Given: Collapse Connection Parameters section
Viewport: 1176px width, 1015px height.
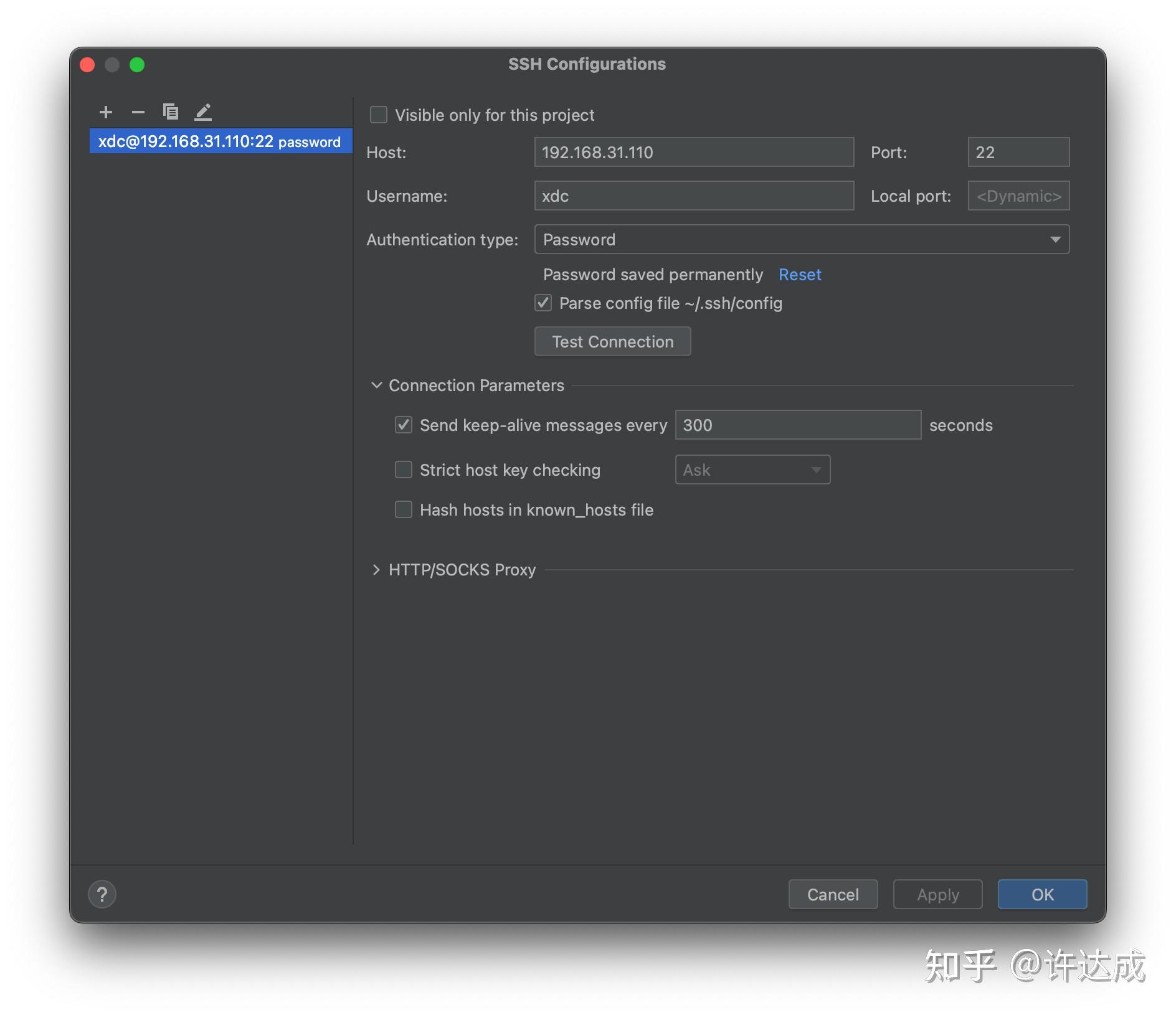Looking at the screenshot, I should click(376, 385).
